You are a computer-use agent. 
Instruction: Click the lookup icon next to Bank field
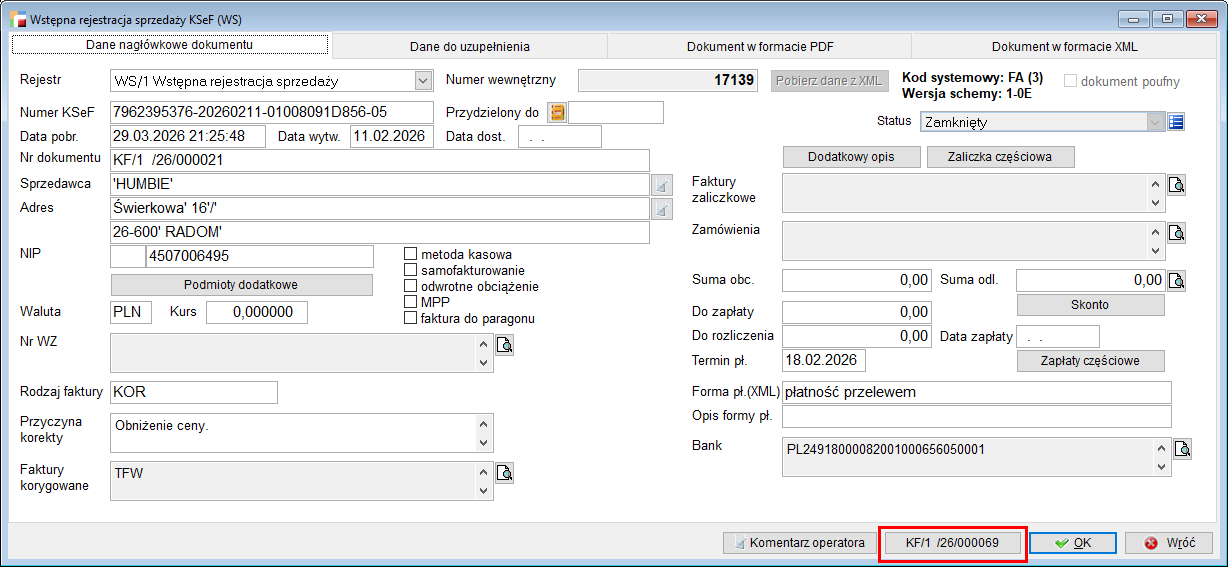pyautogui.click(x=1182, y=449)
